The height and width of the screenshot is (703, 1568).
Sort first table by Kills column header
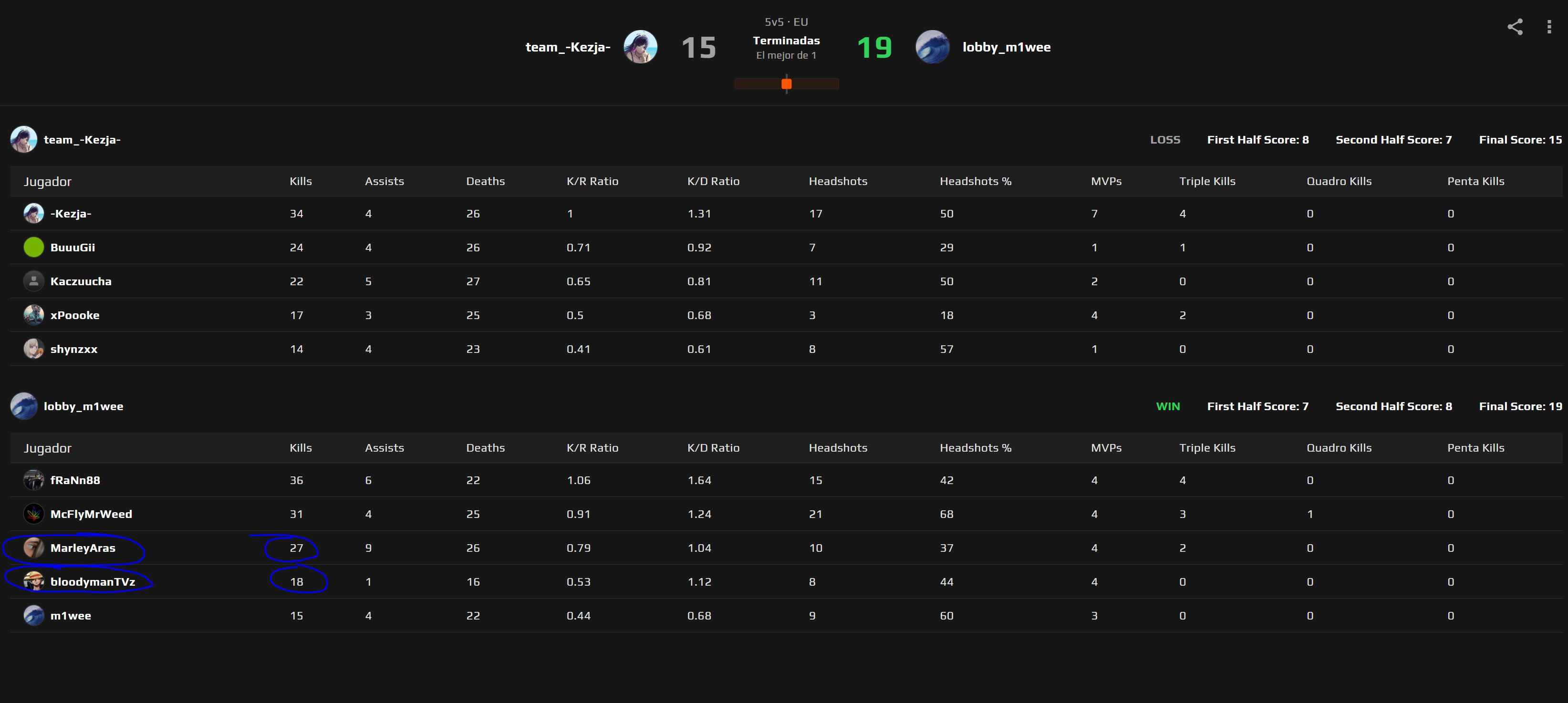click(301, 181)
